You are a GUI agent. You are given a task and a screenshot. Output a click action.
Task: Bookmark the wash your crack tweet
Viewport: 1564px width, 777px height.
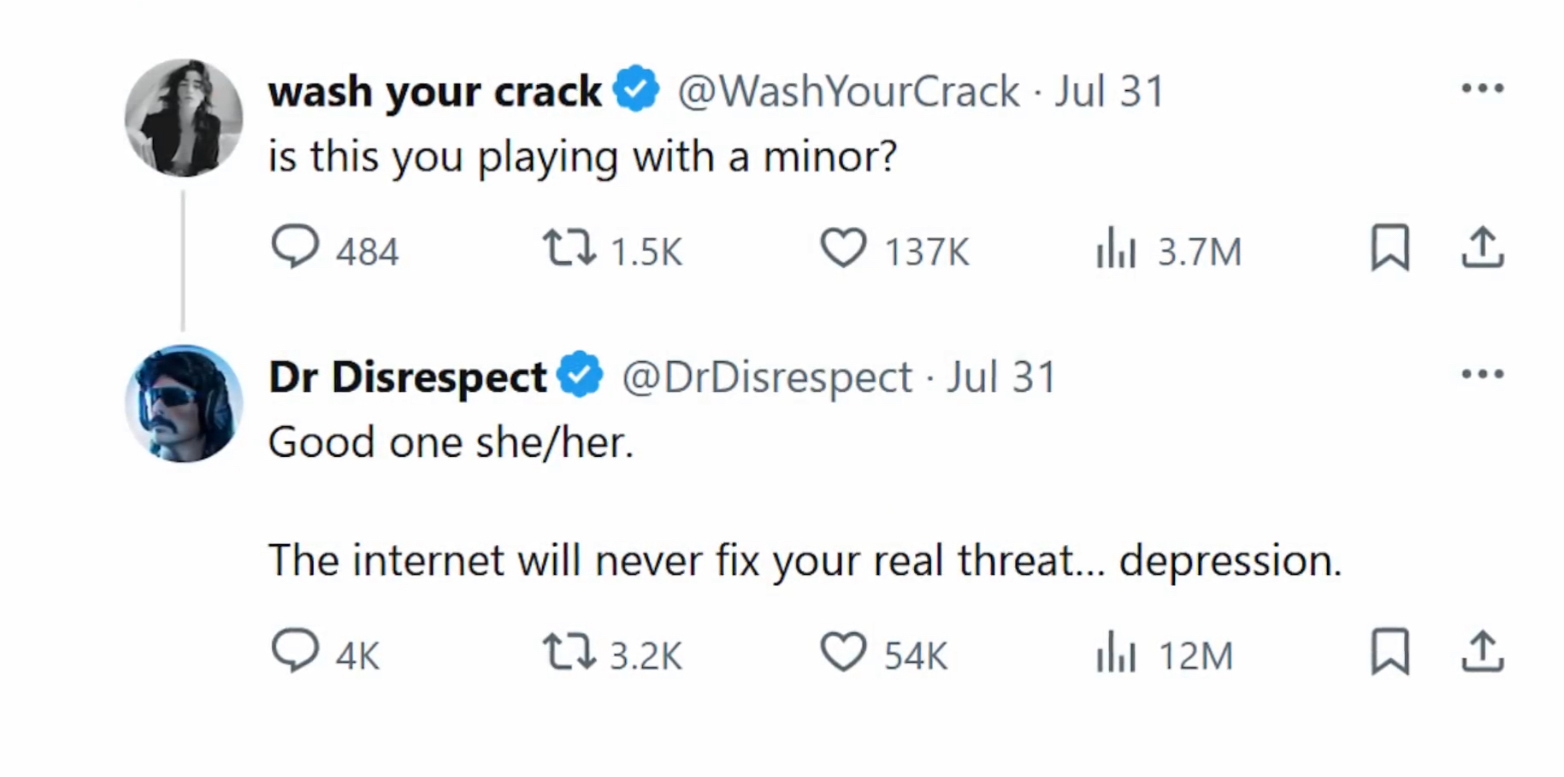click(1389, 248)
